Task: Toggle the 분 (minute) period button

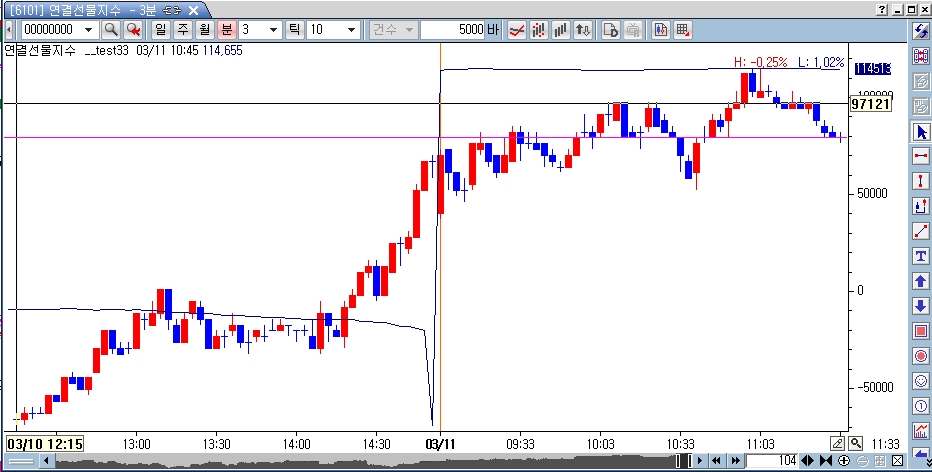Action: pos(226,30)
